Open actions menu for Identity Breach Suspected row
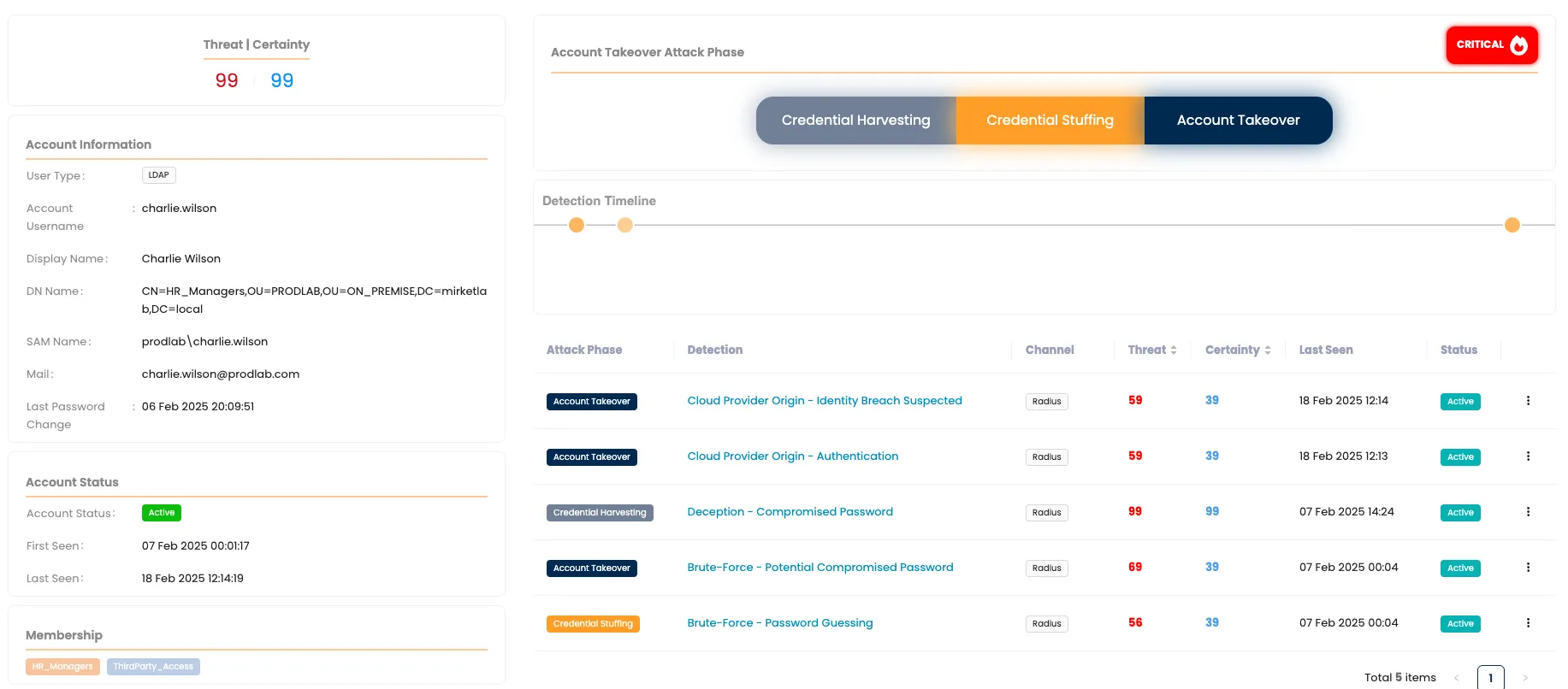Image resolution: width=1568 pixels, height=689 pixels. coord(1528,401)
